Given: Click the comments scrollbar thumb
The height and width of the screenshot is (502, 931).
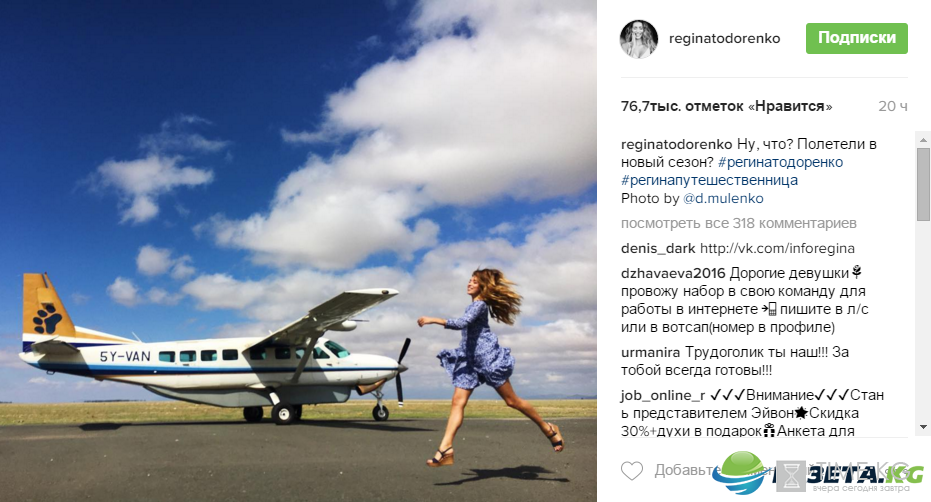Looking at the screenshot, I should (x=923, y=184).
